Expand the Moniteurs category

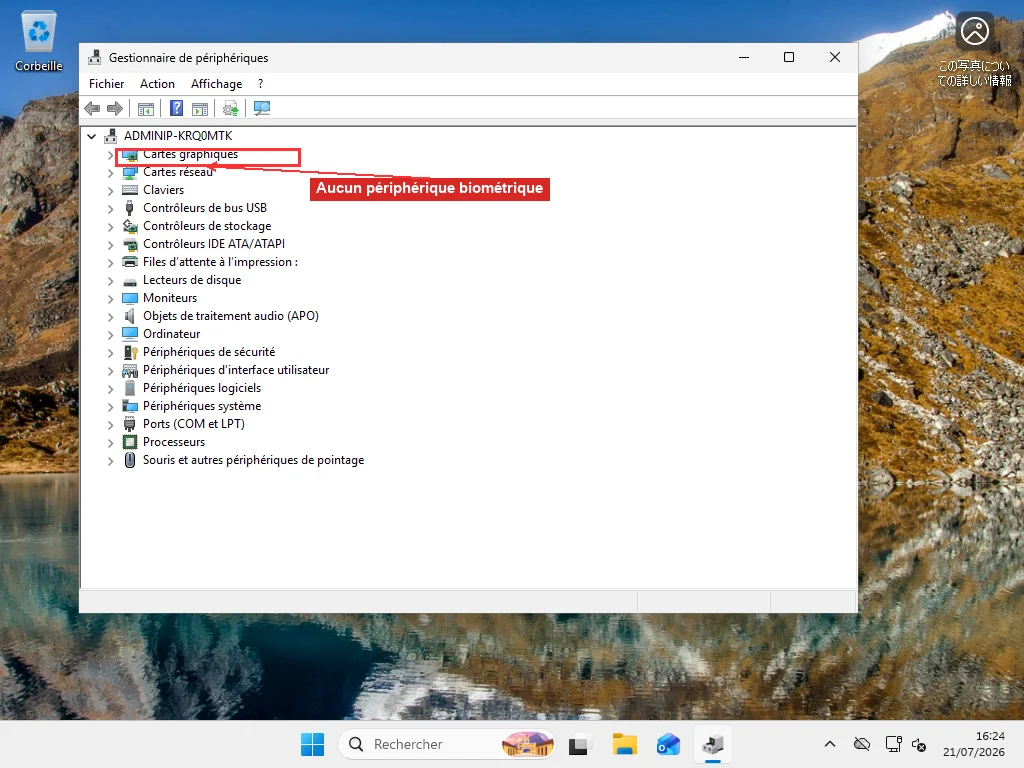[x=110, y=298]
